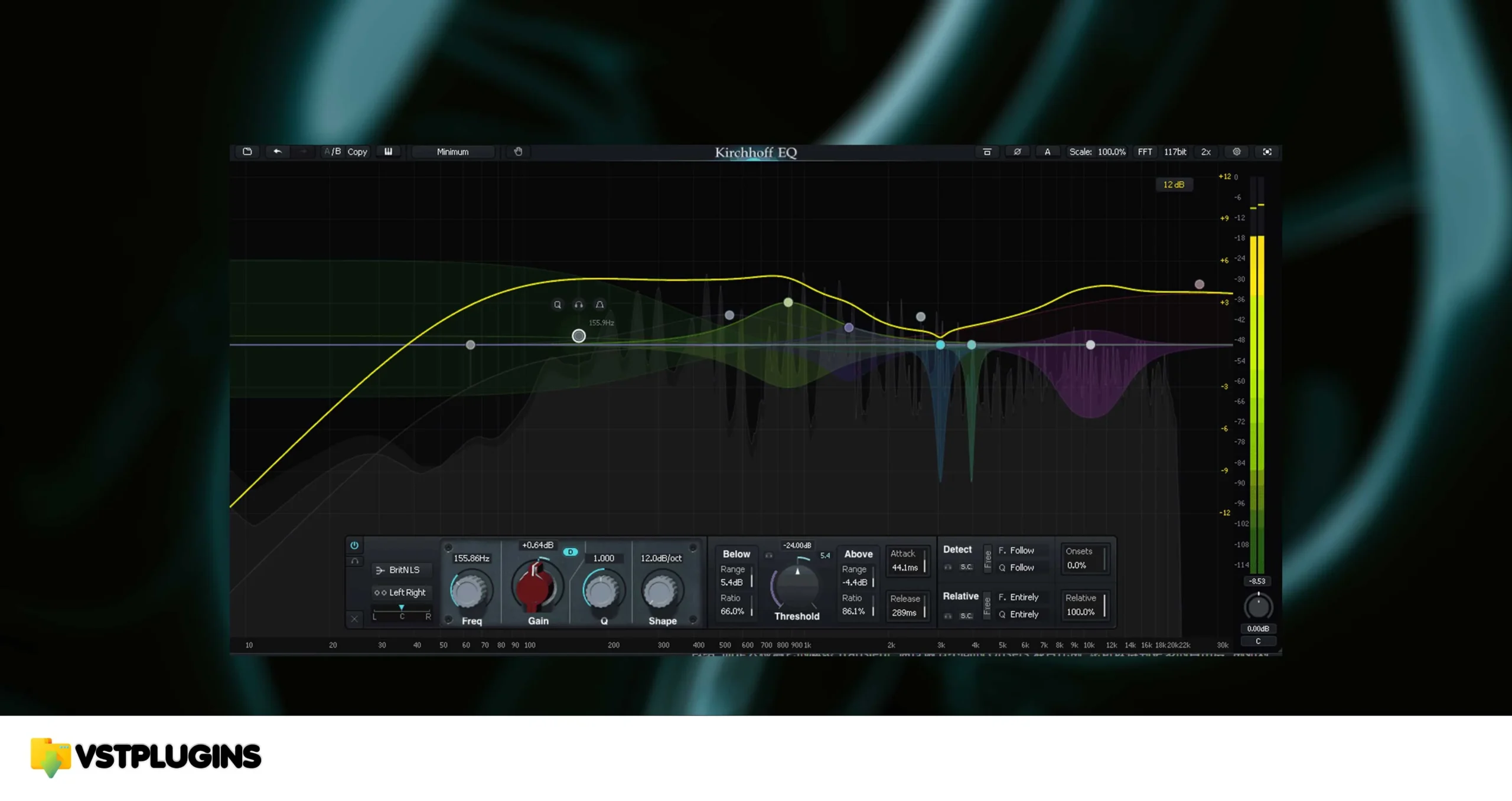Viewport: 1512px width, 801px height.
Task: Open the Left Right channel mode dropdown
Action: [402, 592]
